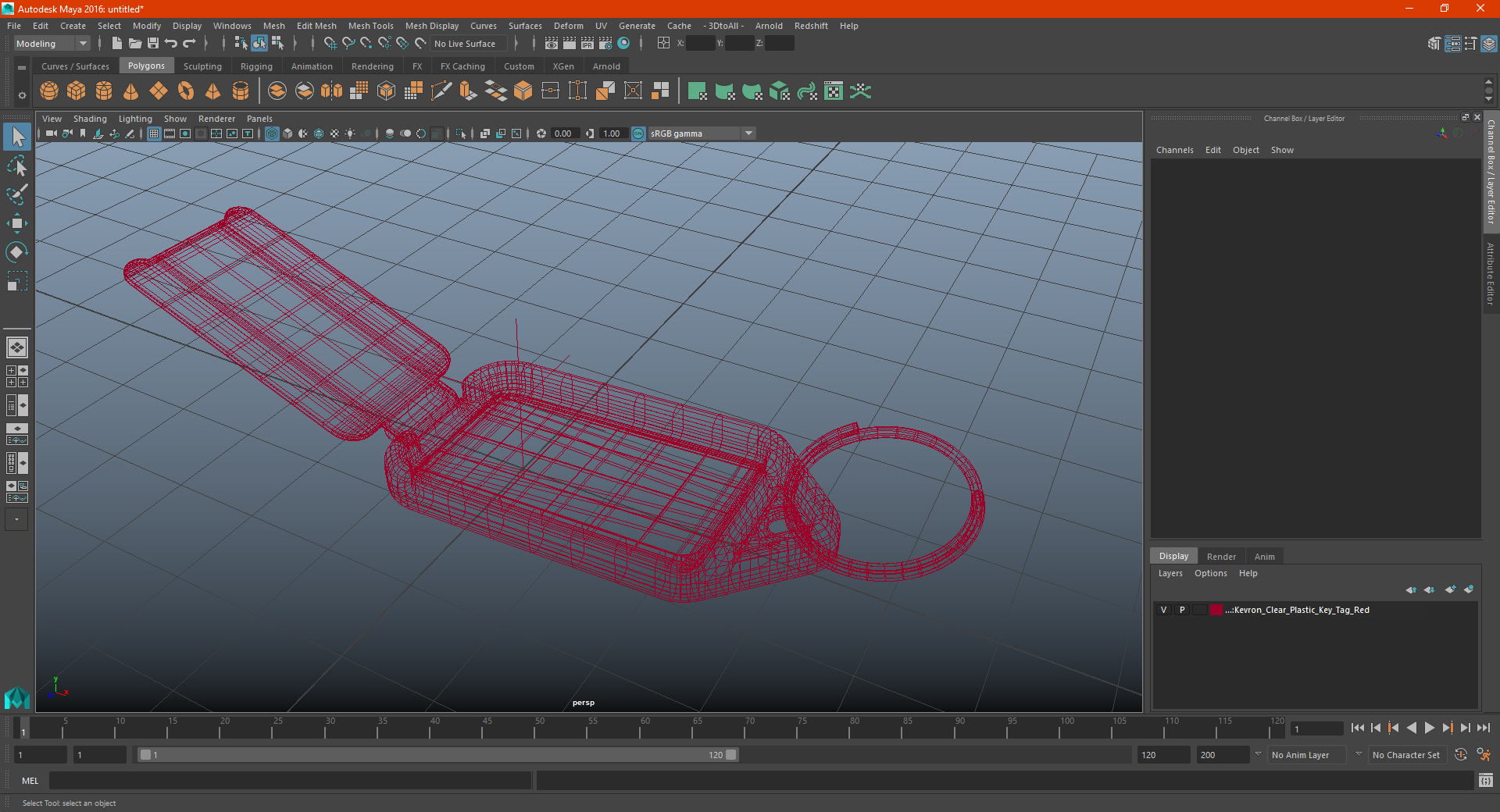Select the Multi-Cut knife tool icon
Viewport: 1500px width, 812px height.
(x=441, y=91)
